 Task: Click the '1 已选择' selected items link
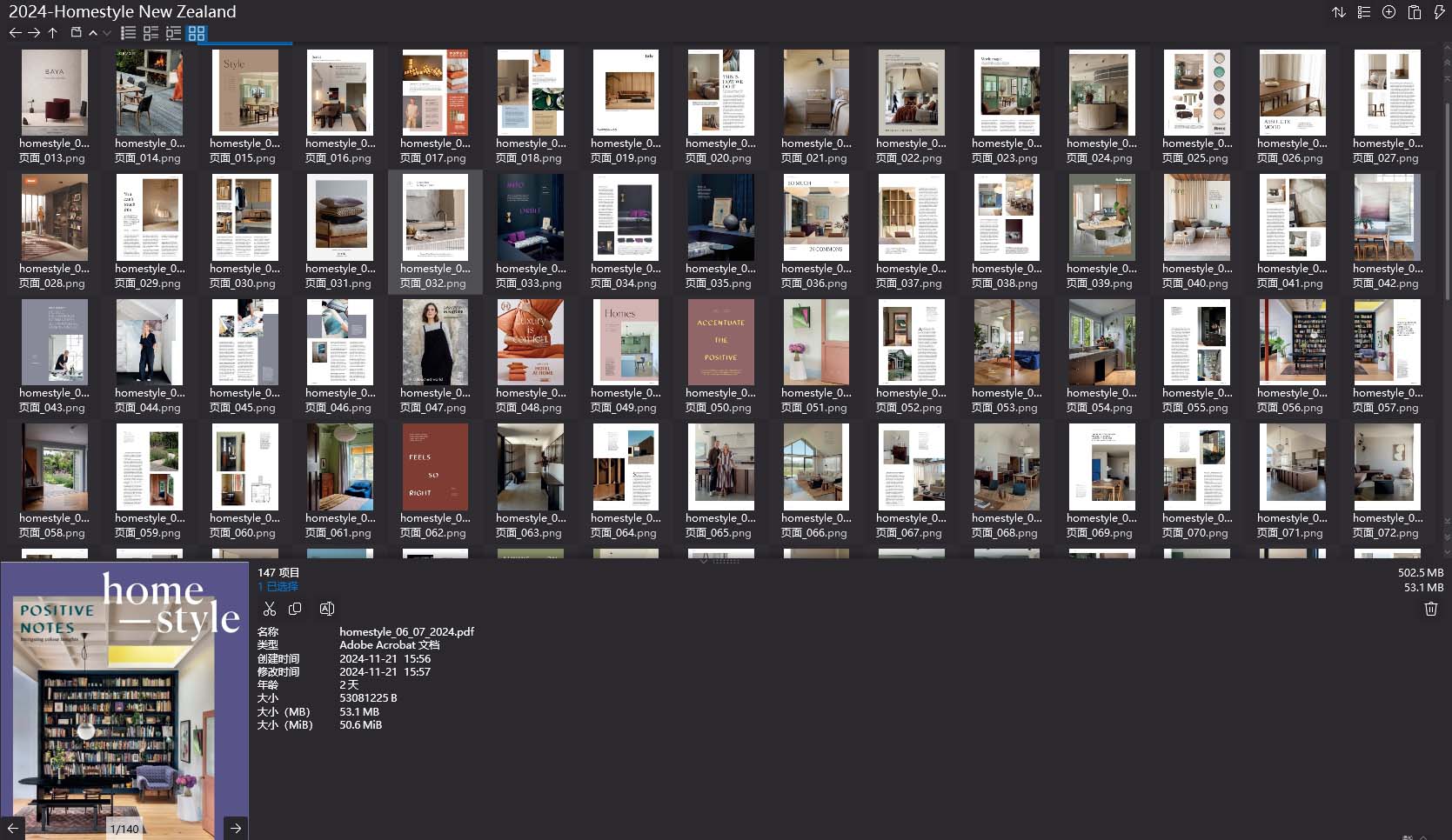pyautogui.click(x=278, y=587)
